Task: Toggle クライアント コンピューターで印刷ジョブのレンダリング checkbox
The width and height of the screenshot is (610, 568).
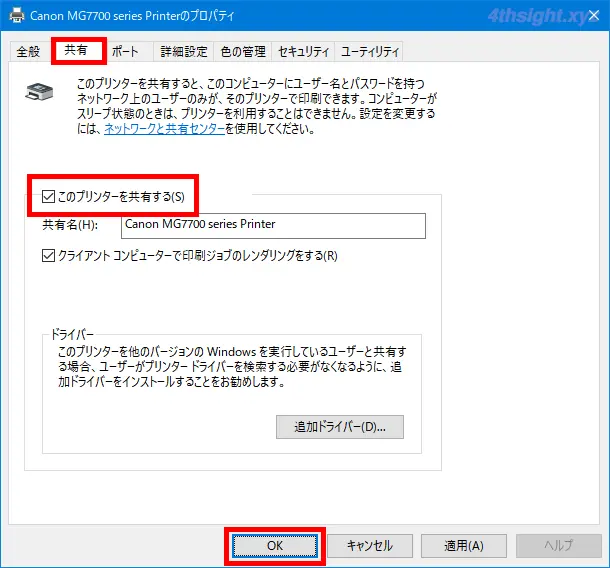Action: pos(48,256)
